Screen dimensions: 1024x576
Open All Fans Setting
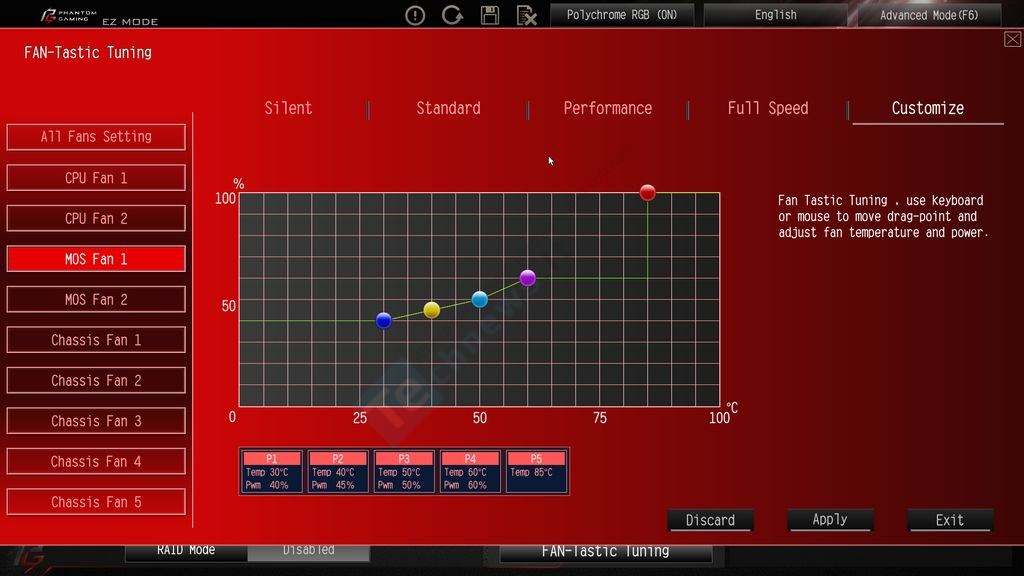click(96, 137)
